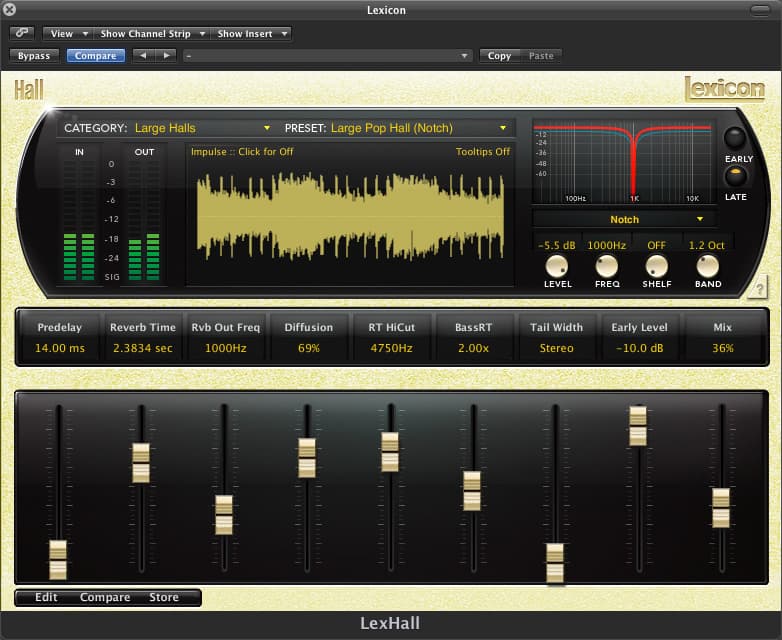Click the Store button
782x640 pixels.
[x=164, y=597]
